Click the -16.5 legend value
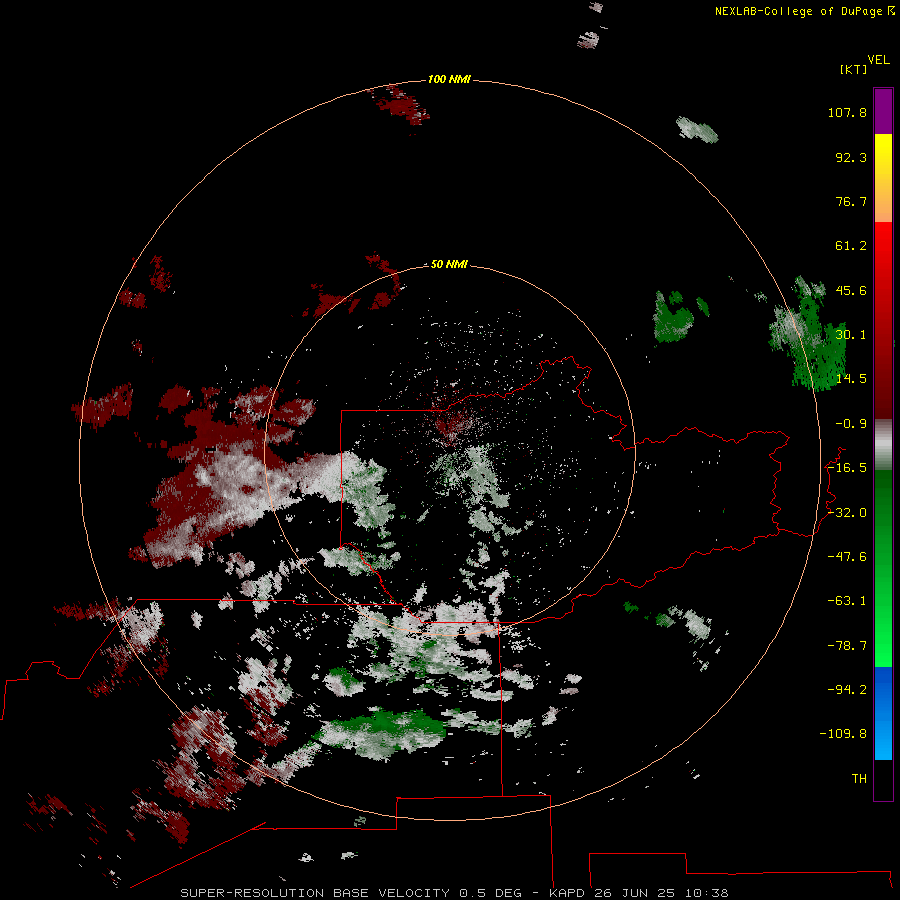Image resolution: width=900 pixels, height=900 pixels. (847, 468)
